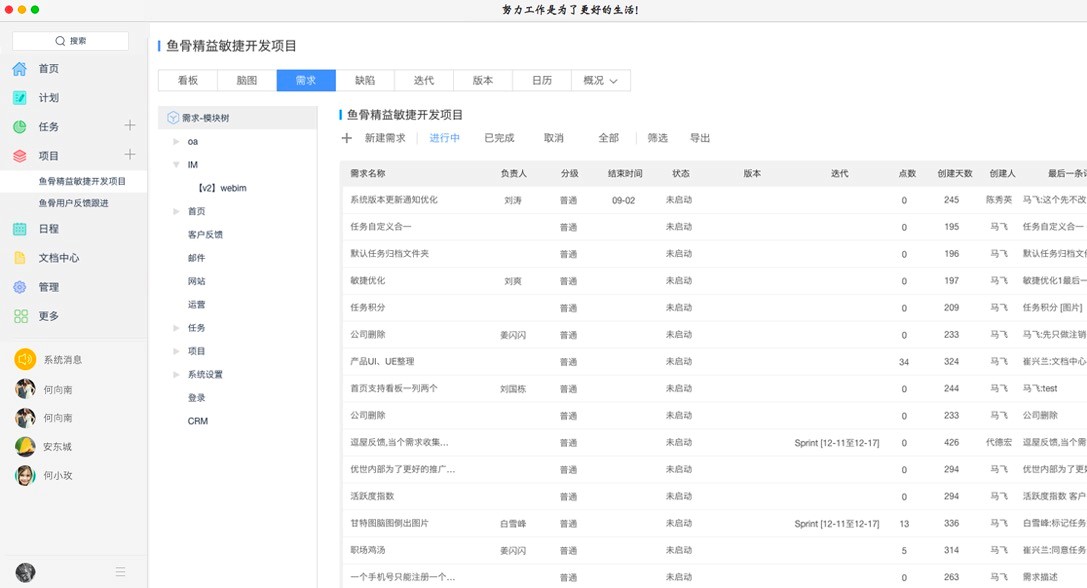
Task: Open 系统消息 speaker notification icon
Action: 25,359
